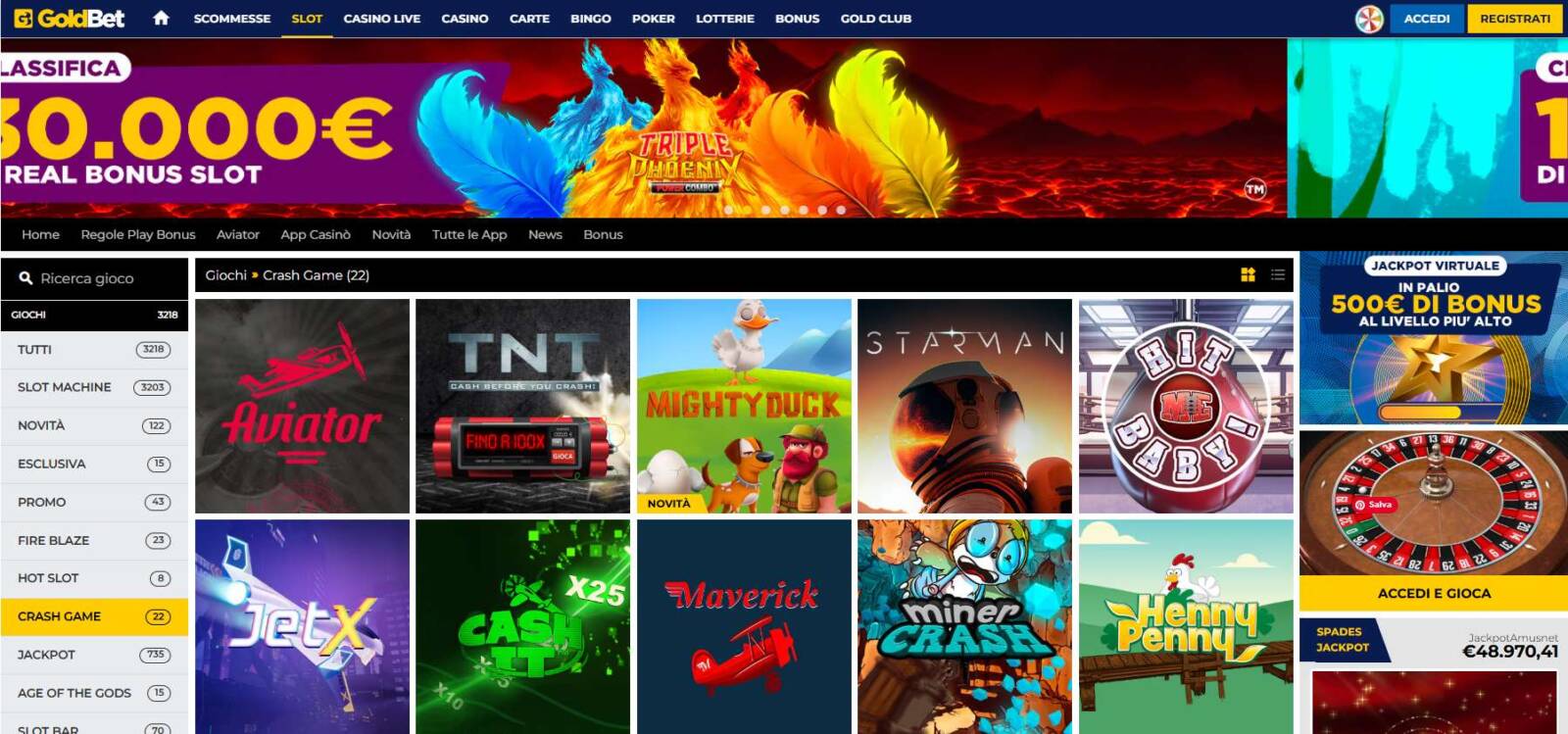Open Tutte le App link
Screen dimensions: 1568x734
(x=469, y=235)
